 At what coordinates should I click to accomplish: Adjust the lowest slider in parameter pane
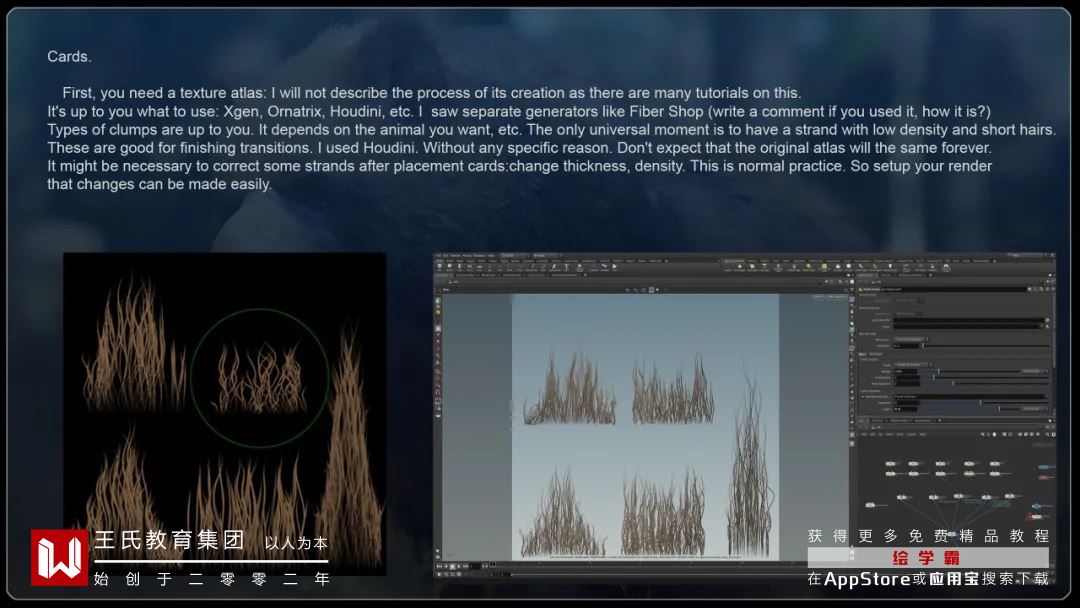pos(970,409)
